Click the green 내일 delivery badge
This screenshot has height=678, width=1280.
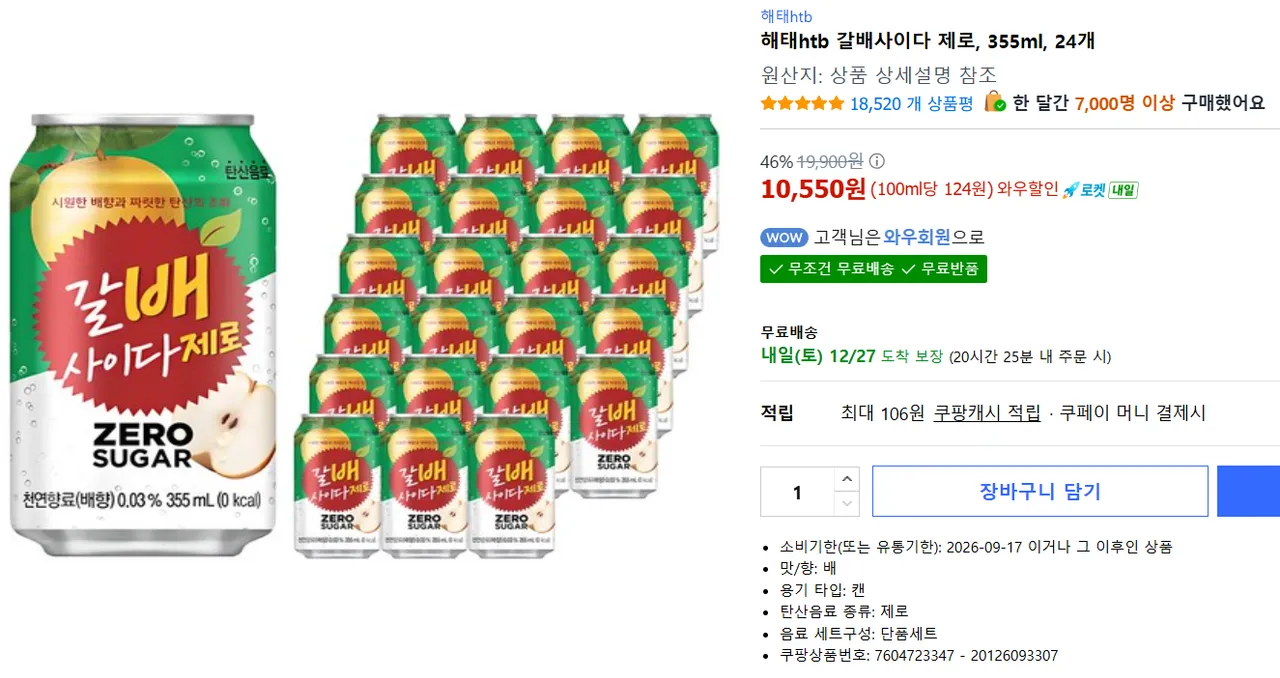[x=1123, y=190]
